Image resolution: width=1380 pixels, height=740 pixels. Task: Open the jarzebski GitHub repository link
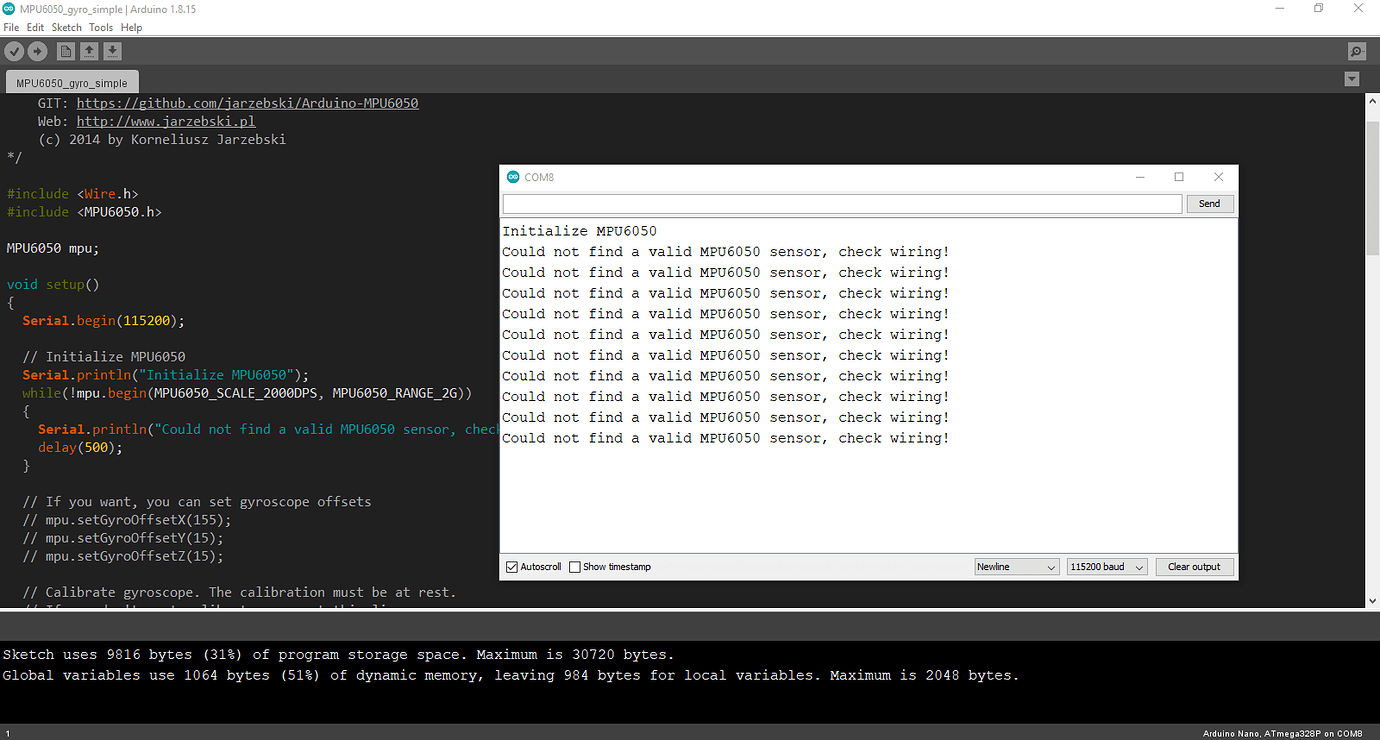pos(247,102)
